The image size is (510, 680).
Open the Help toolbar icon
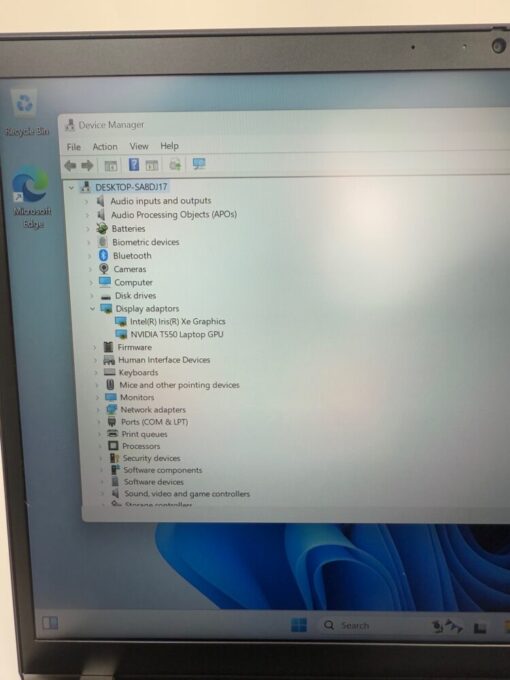coord(134,164)
